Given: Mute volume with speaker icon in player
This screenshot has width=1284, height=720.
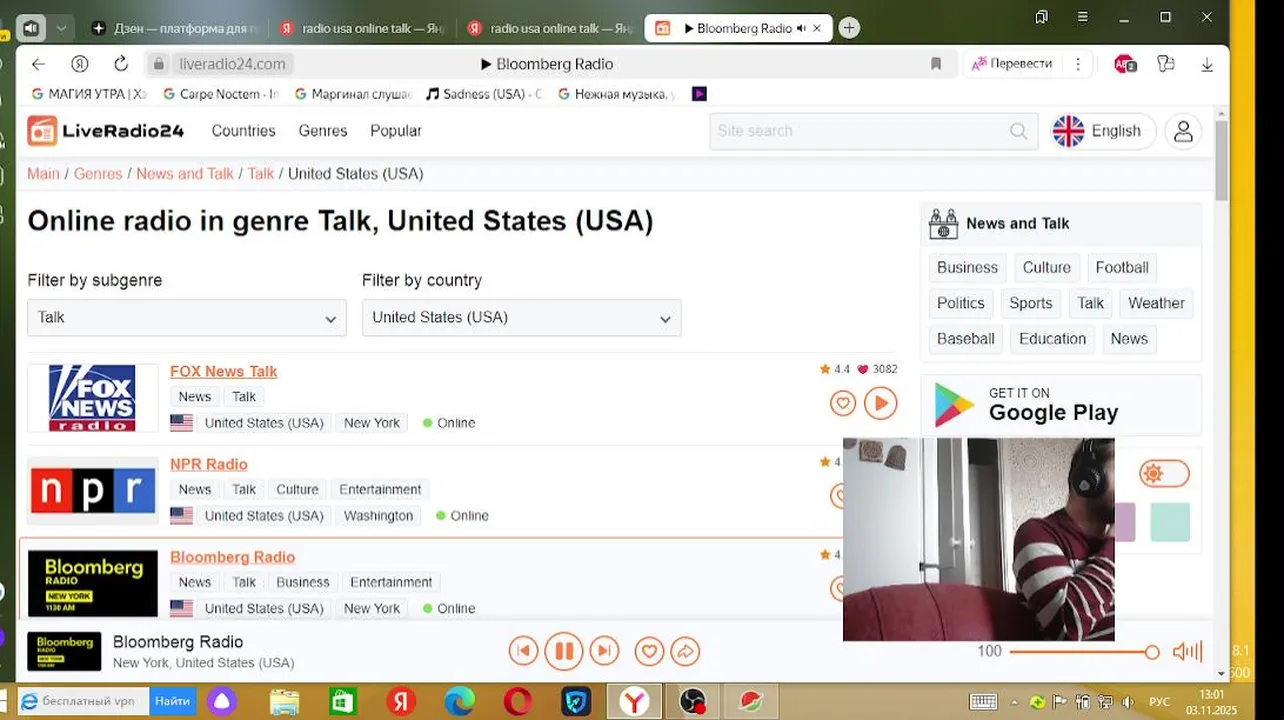Looking at the screenshot, I should [x=1187, y=652].
